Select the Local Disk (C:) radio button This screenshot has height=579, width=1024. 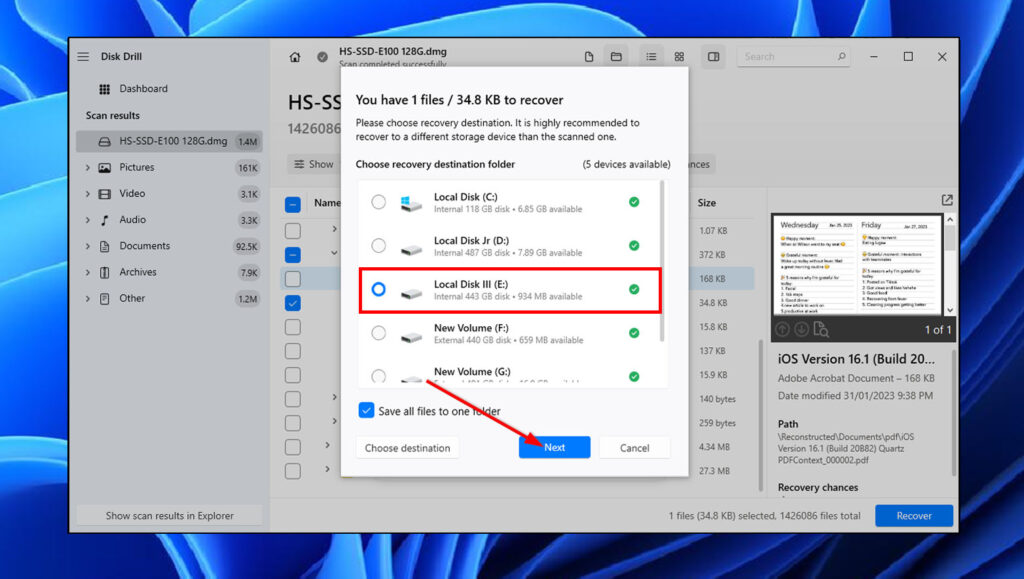pyautogui.click(x=378, y=202)
